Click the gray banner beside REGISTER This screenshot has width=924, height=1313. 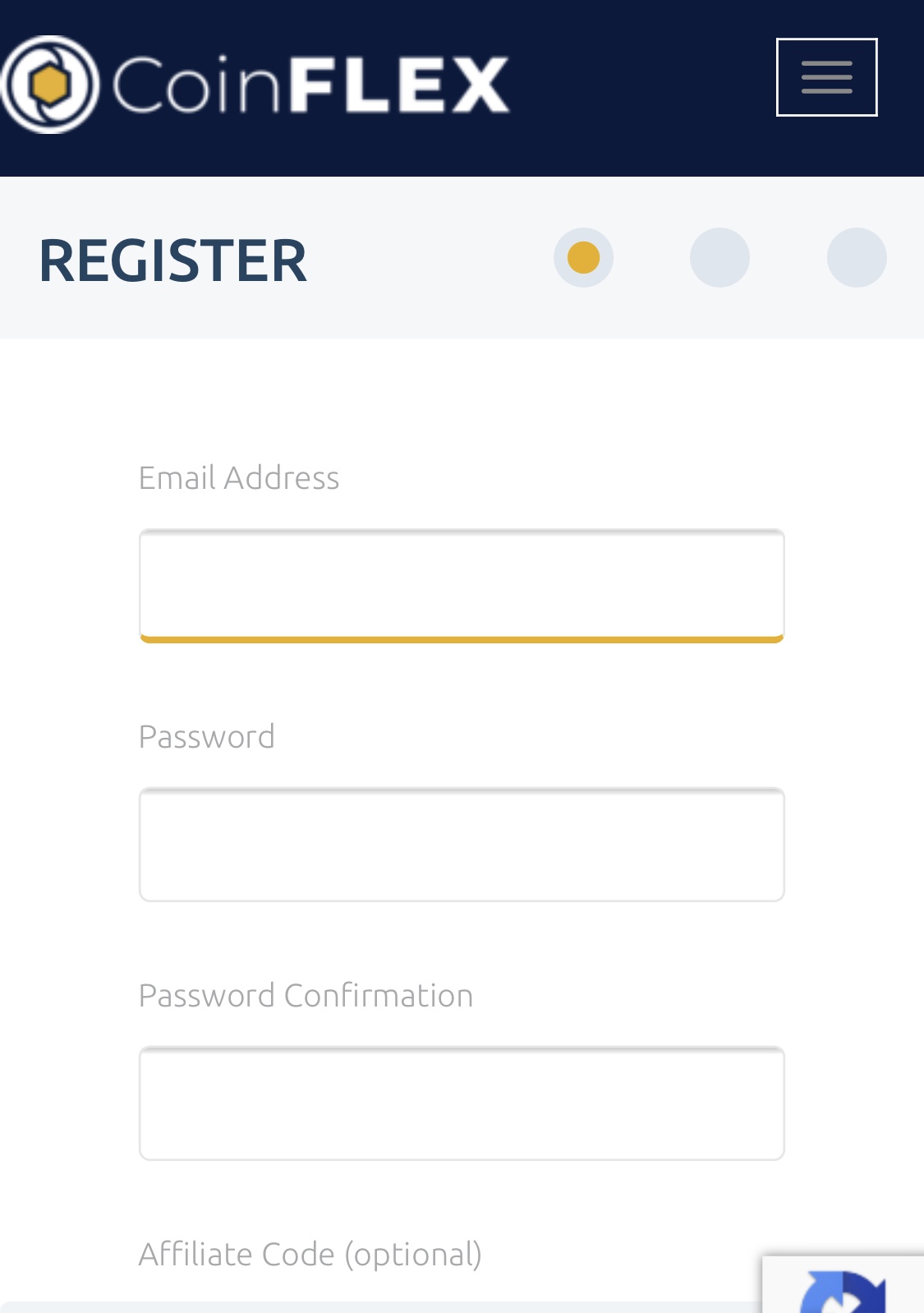(427, 257)
